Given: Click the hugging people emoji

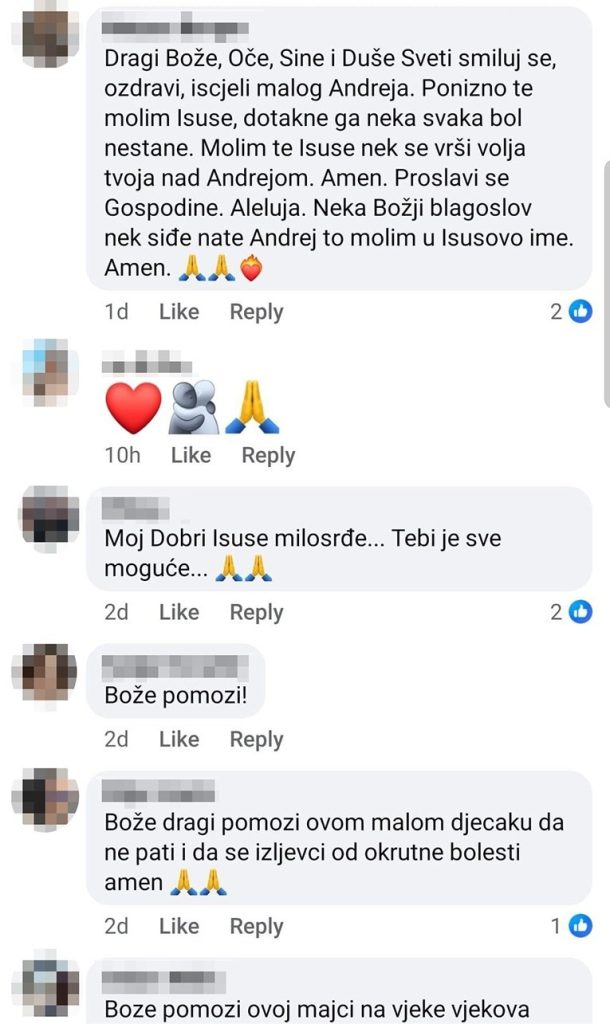Looking at the screenshot, I should [193, 408].
